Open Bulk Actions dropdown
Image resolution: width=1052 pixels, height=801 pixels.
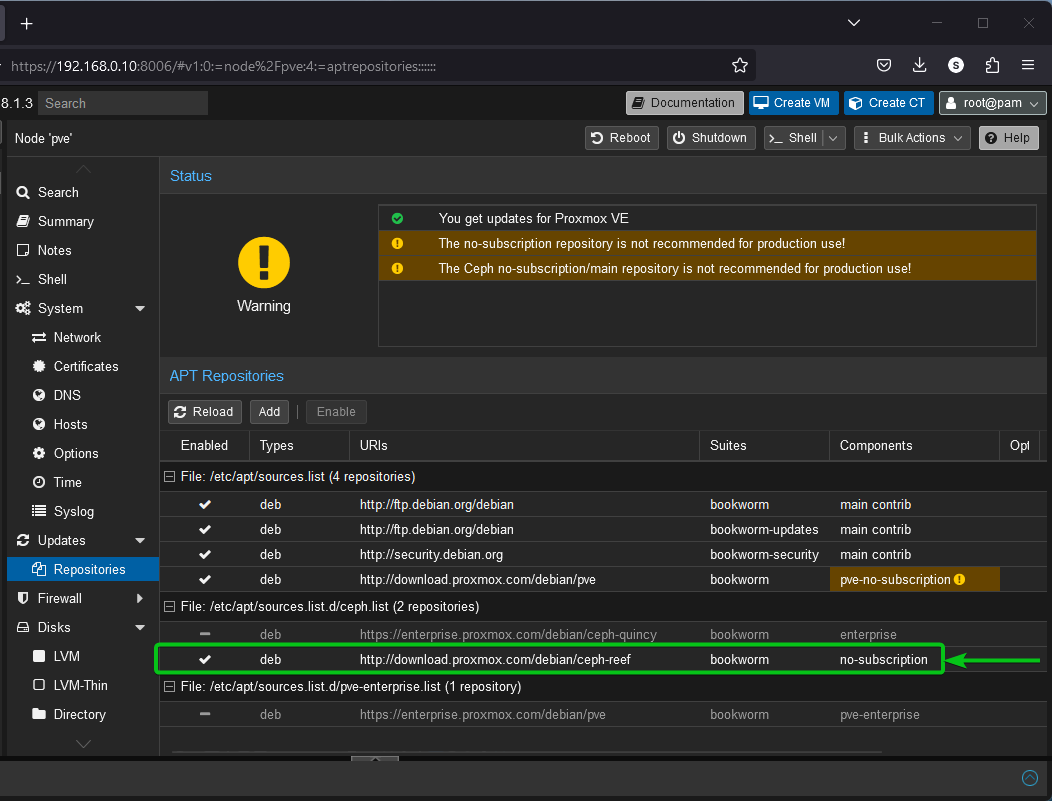pos(912,138)
